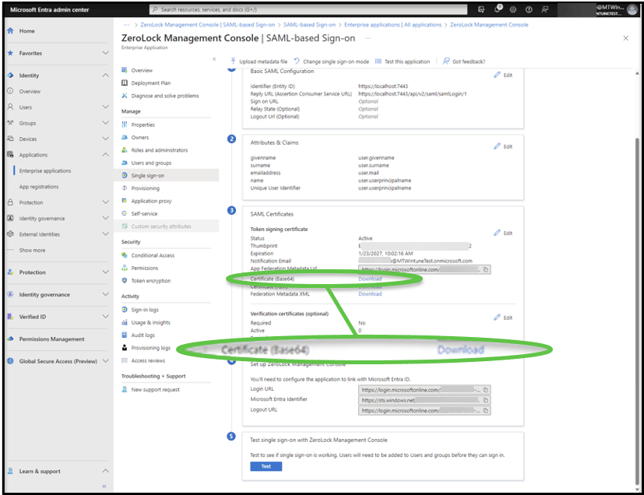Open Conditional Access
The width and height of the screenshot is (644, 495).
[153, 255]
